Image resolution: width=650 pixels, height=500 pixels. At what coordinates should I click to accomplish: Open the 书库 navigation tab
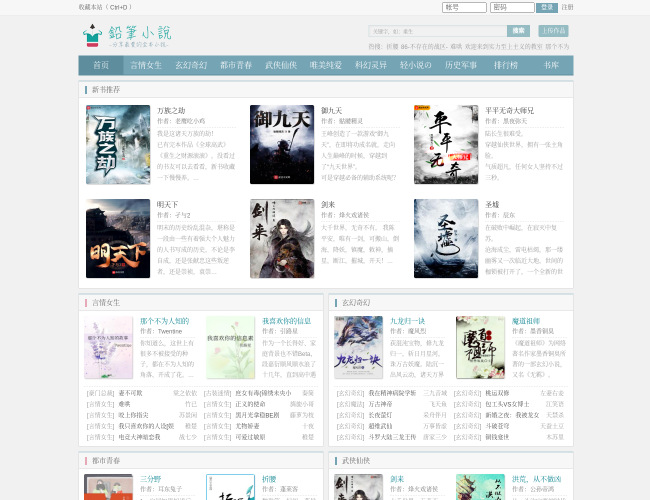(551, 65)
